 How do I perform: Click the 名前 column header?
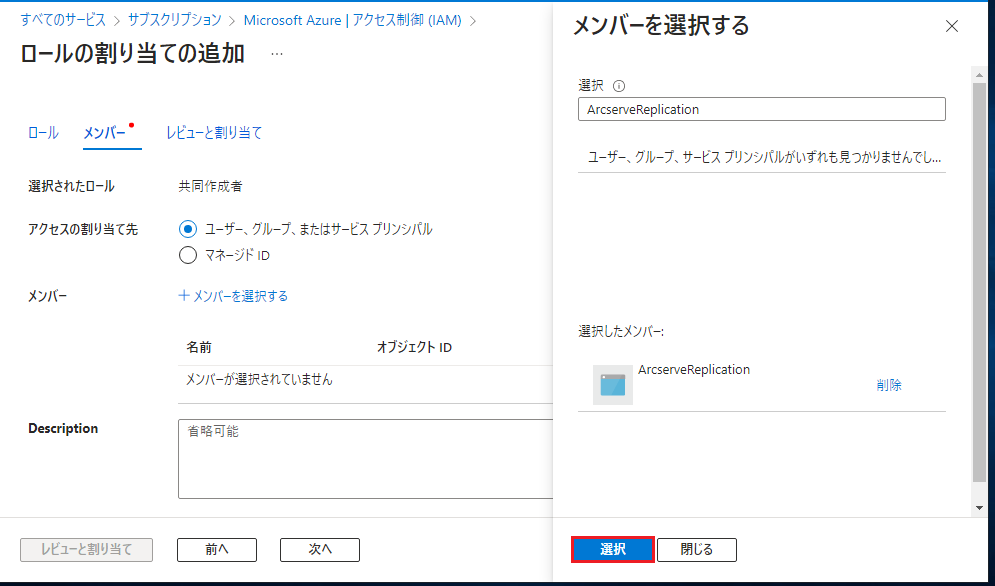click(x=199, y=347)
